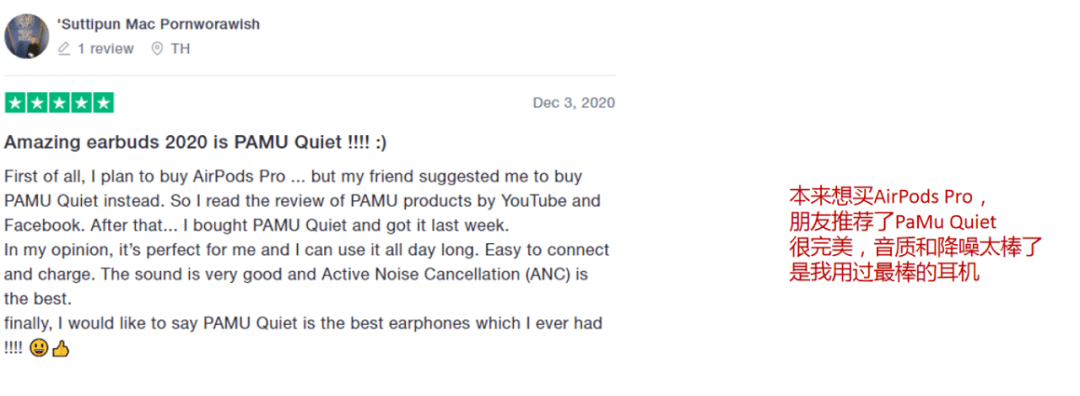The image size is (1080, 396).
Task: Open Suttipun Mac Pornworawish's profile name
Action: pos(158,24)
